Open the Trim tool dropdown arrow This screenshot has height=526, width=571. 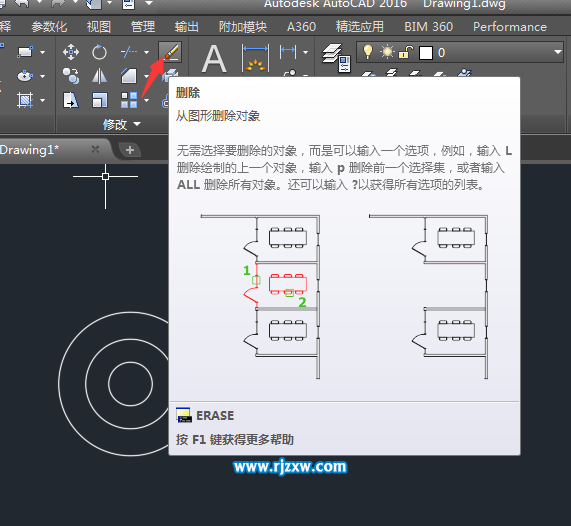(146, 52)
